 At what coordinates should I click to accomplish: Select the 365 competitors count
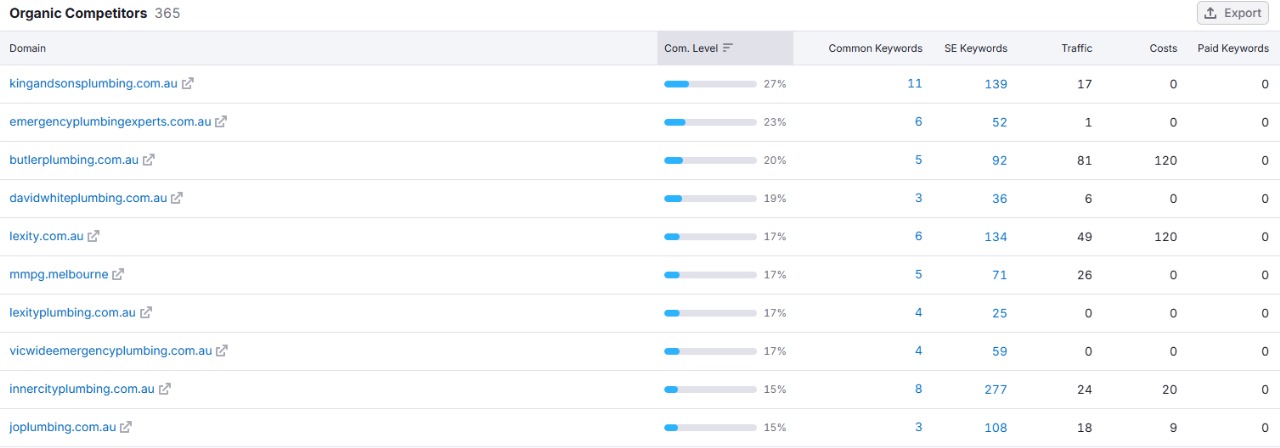168,14
